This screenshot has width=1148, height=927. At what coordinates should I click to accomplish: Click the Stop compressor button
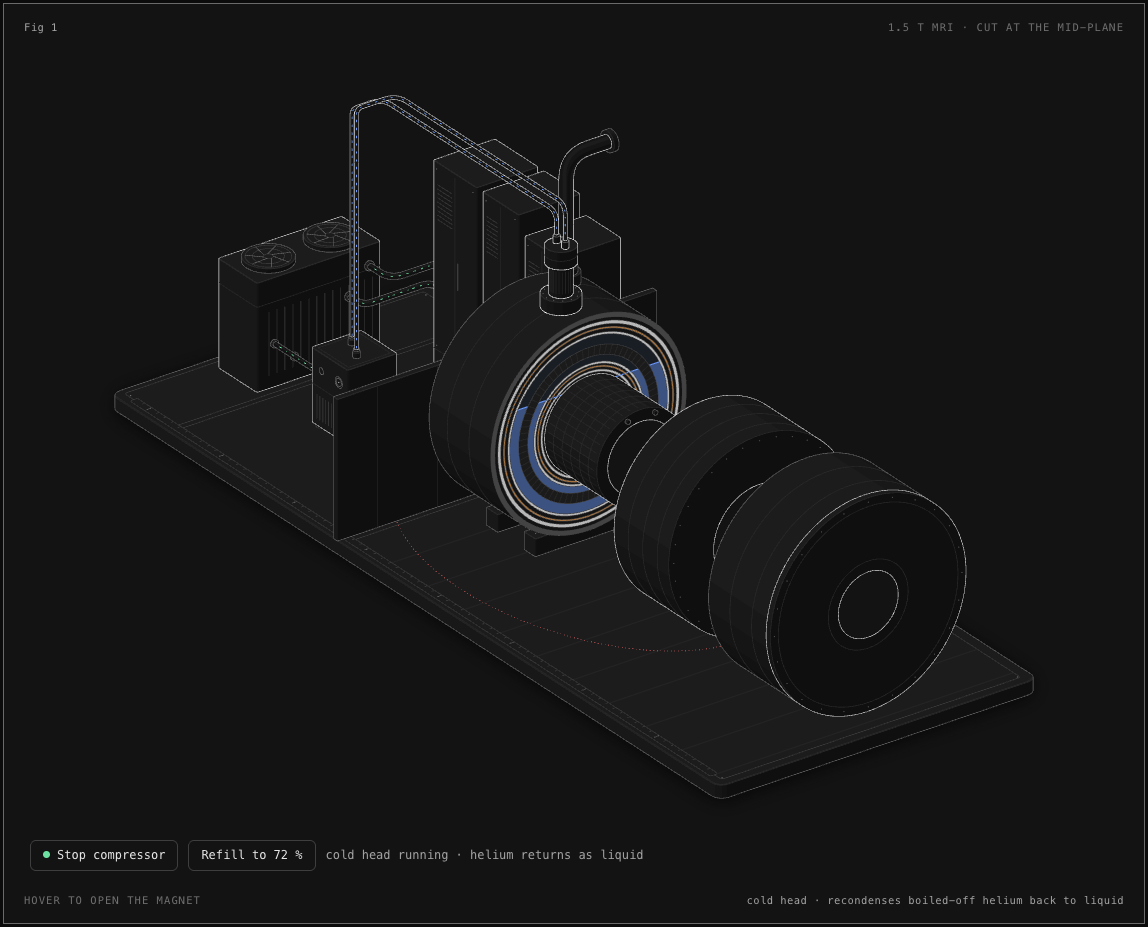pyautogui.click(x=104, y=855)
